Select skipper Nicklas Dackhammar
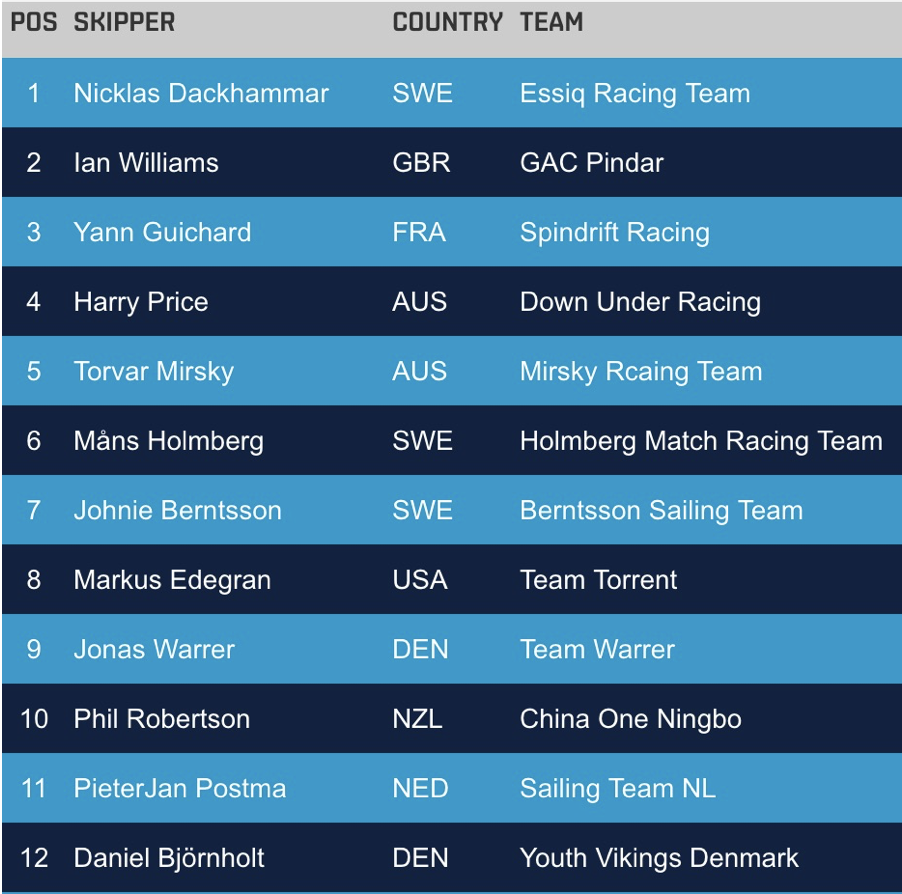This screenshot has height=894, width=902. pyautogui.click(x=201, y=94)
